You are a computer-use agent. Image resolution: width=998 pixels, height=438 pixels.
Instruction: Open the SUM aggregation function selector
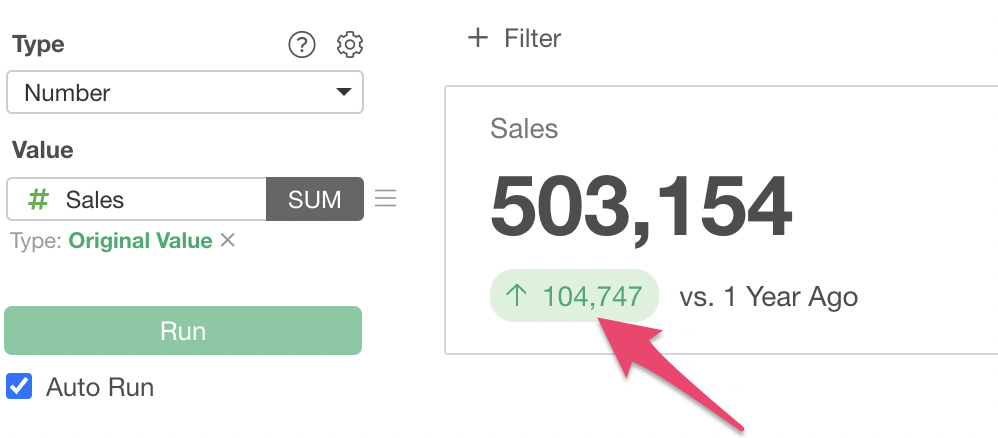pyautogui.click(x=314, y=199)
